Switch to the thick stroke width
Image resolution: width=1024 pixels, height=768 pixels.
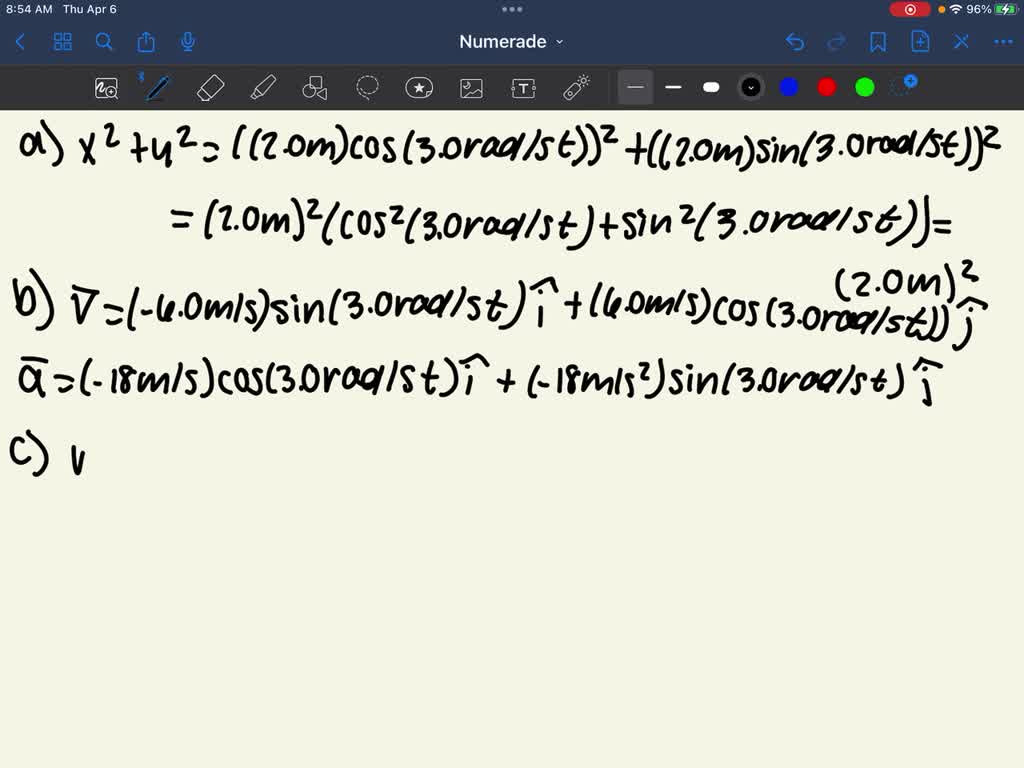tap(711, 88)
